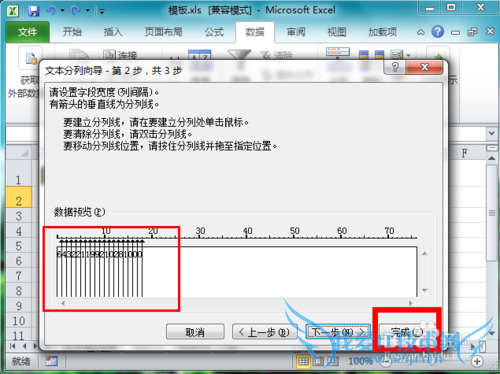The height and width of the screenshot is (374, 500).
Task: Restore down the workbook window icon
Action: point(472,32)
